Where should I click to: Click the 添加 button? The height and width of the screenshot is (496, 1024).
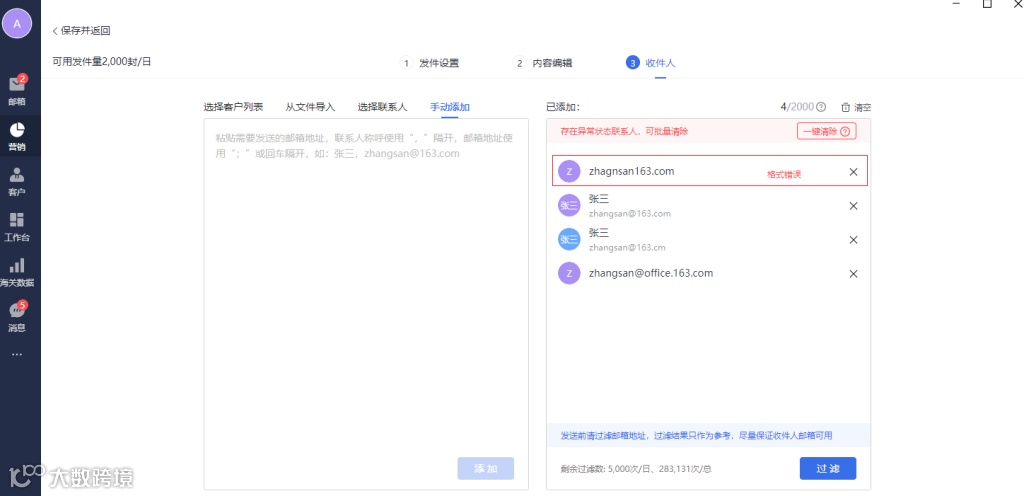point(486,469)
